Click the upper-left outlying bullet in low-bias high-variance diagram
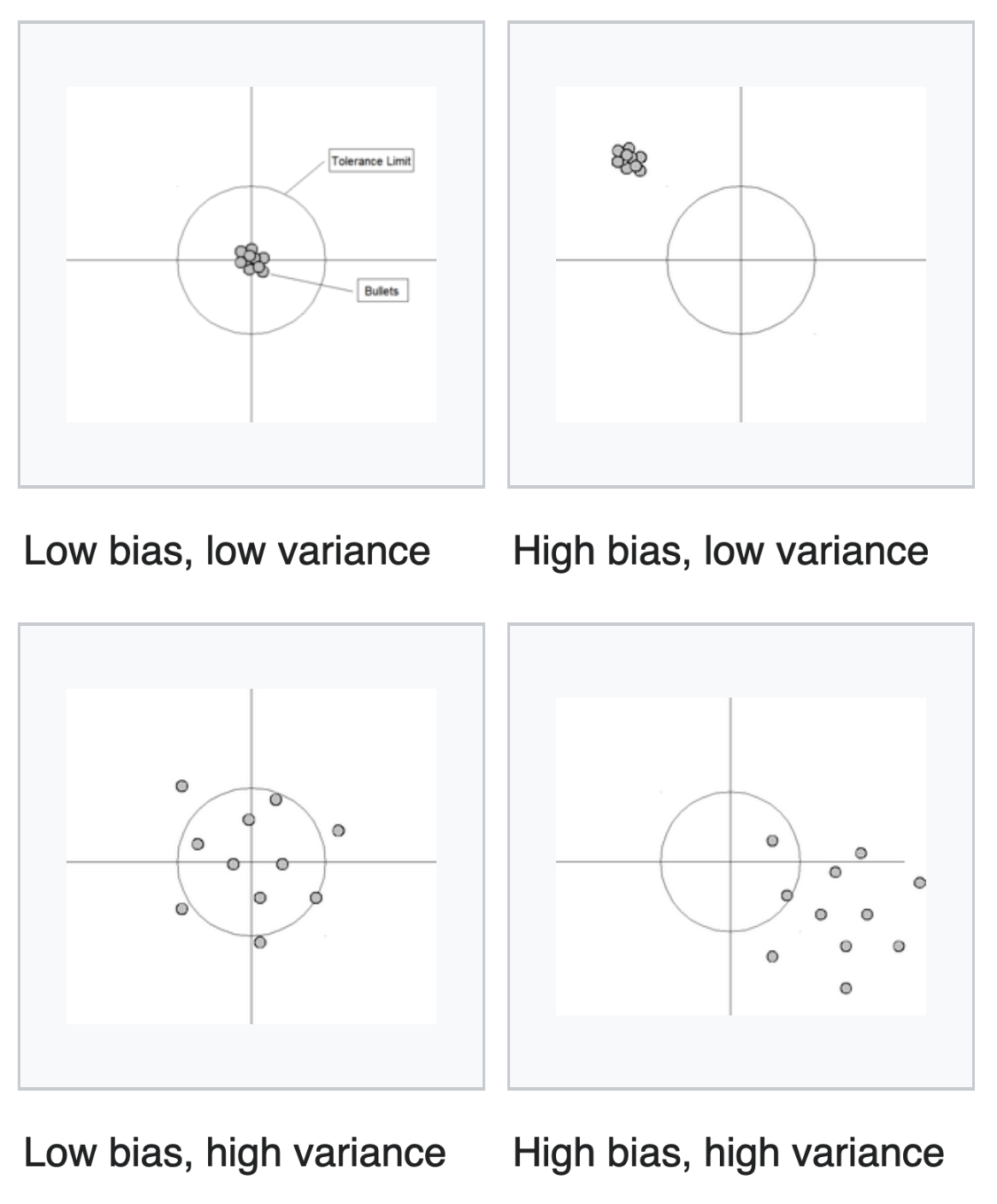997x1204 pixels. tap(182, 785)
